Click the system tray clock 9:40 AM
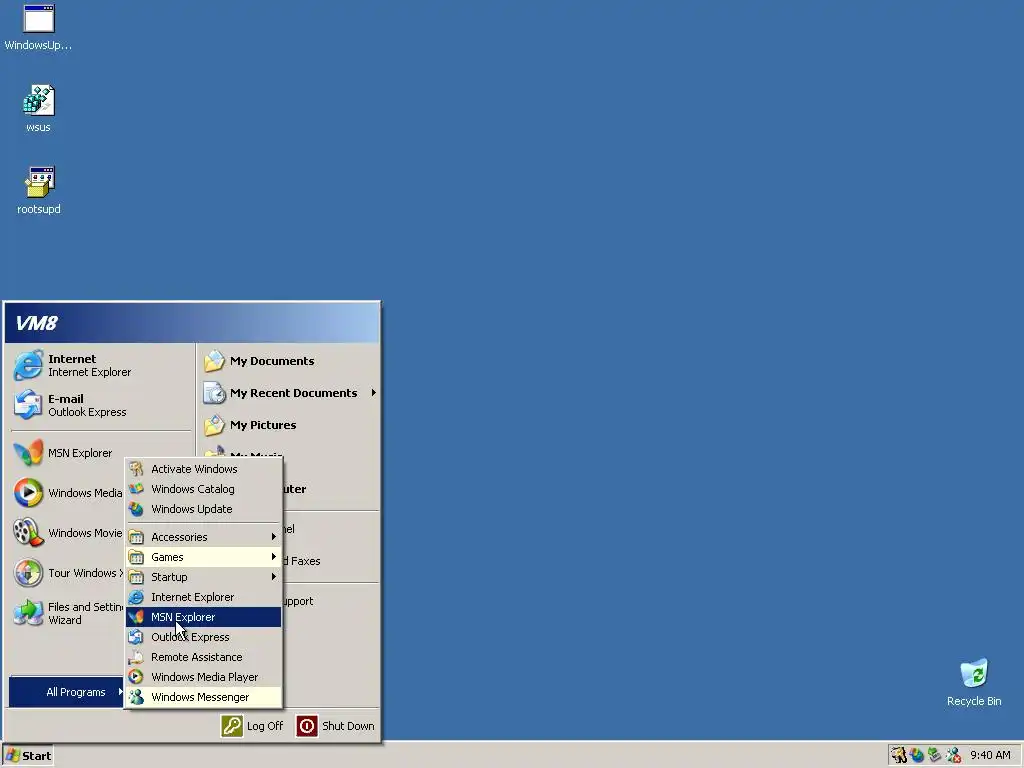1024x768 pixels. click(x=990, y=755)
